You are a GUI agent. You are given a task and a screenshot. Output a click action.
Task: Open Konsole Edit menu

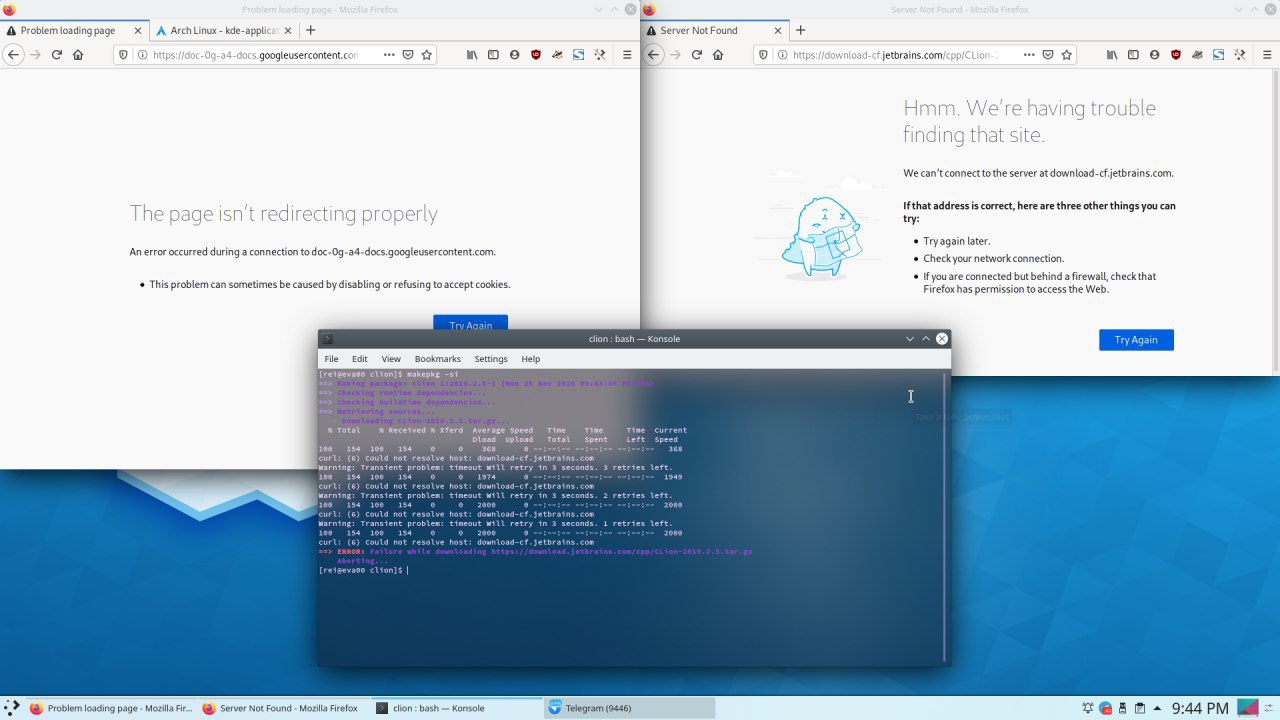(360, 359)
